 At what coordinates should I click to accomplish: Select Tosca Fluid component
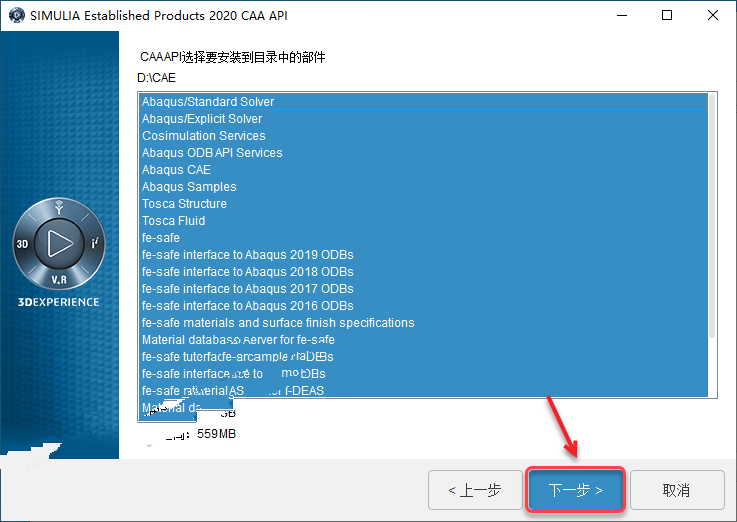point(423,220)
